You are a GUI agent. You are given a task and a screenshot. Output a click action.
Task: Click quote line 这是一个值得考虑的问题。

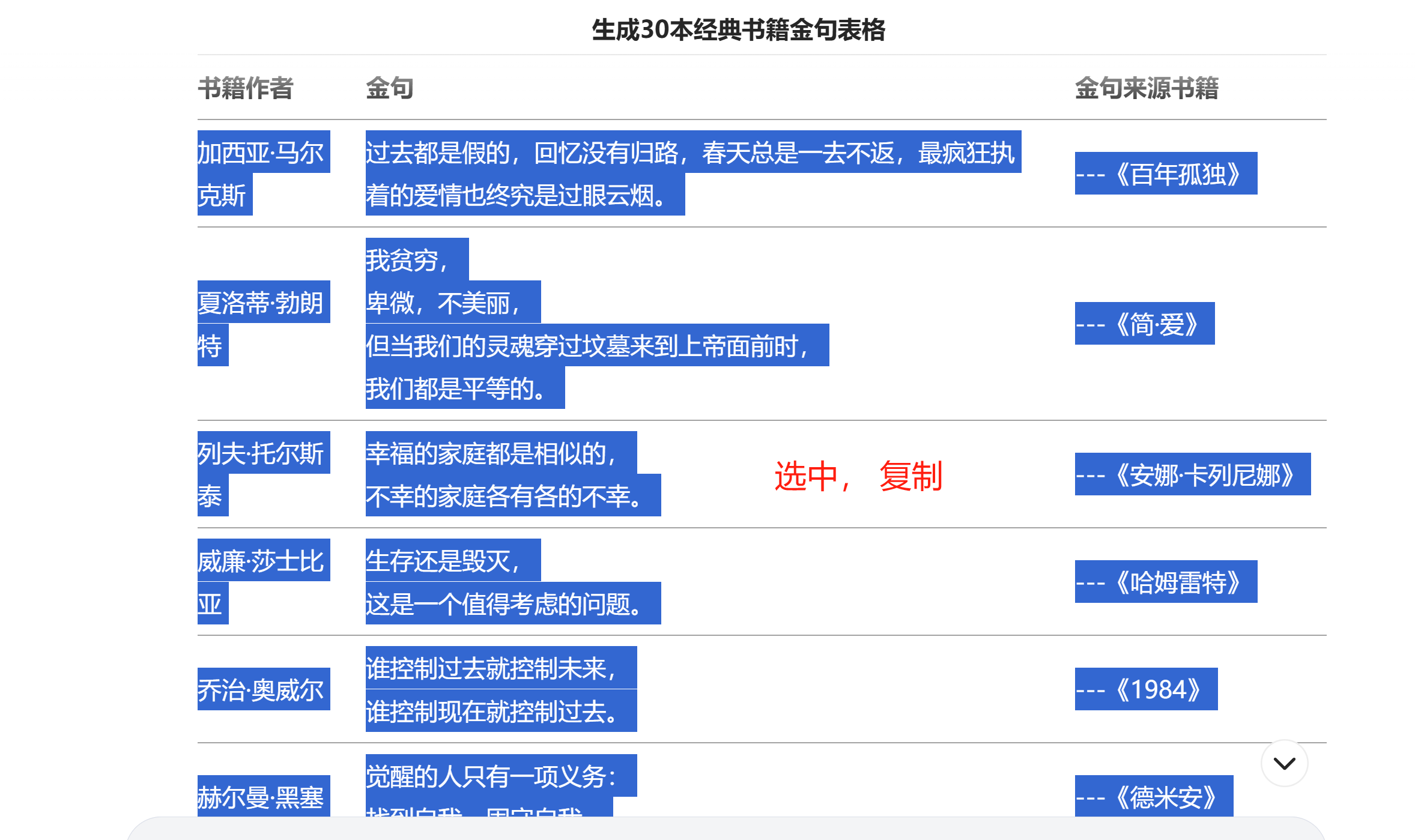point(513,603)
